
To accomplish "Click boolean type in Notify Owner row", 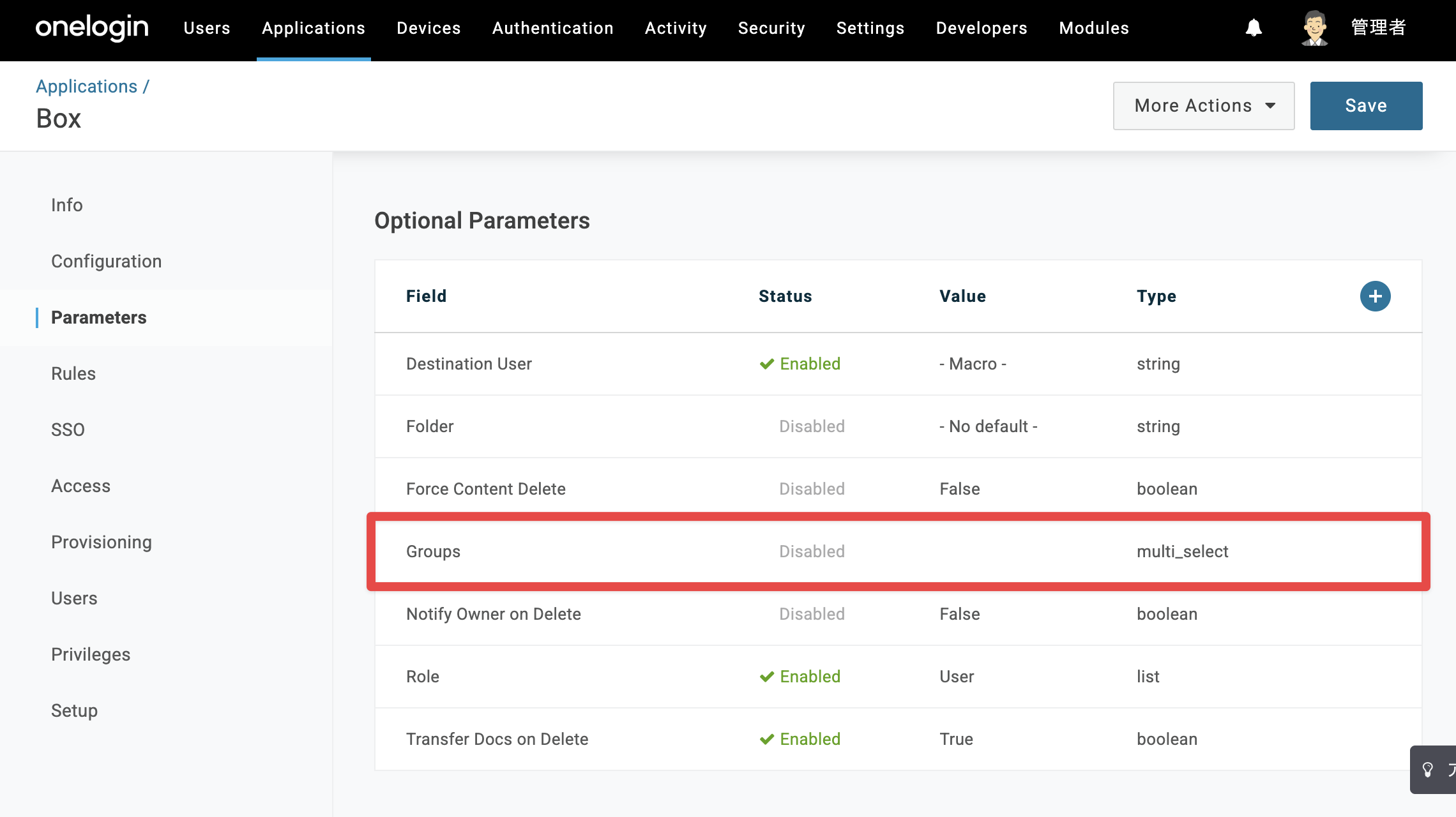I will [x=1167, y=614].
